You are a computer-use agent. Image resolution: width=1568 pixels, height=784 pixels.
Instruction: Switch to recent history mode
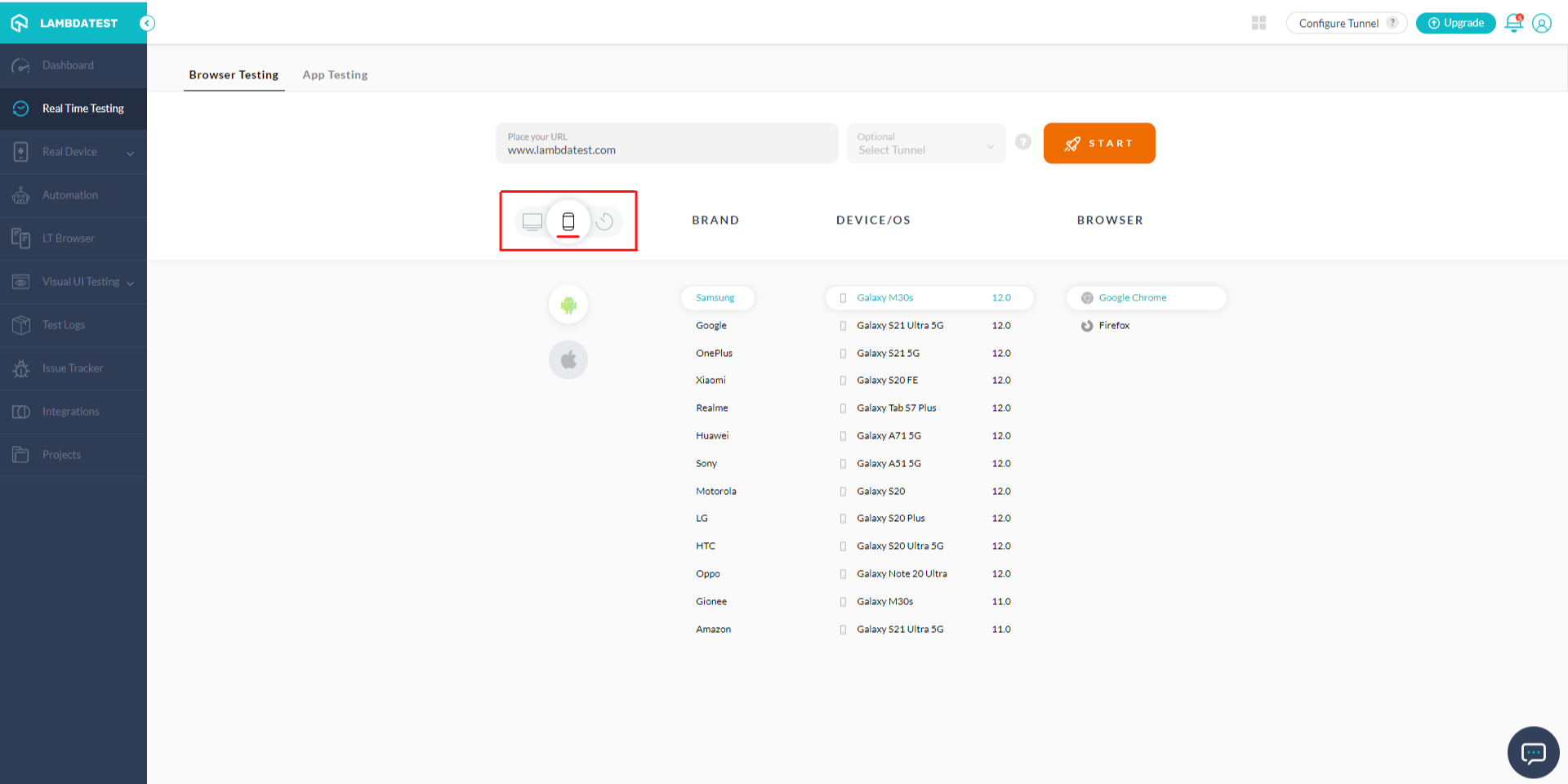click(604, 221)
